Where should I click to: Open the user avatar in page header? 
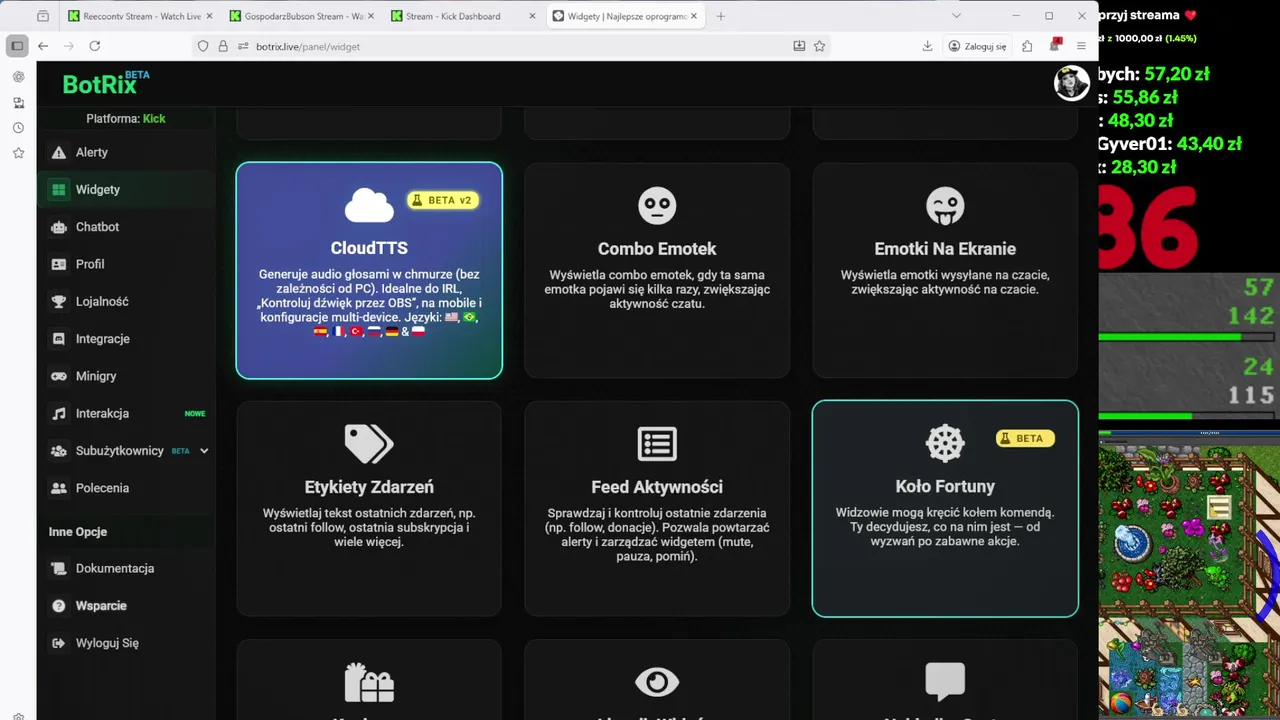(x=1072, y=83)
